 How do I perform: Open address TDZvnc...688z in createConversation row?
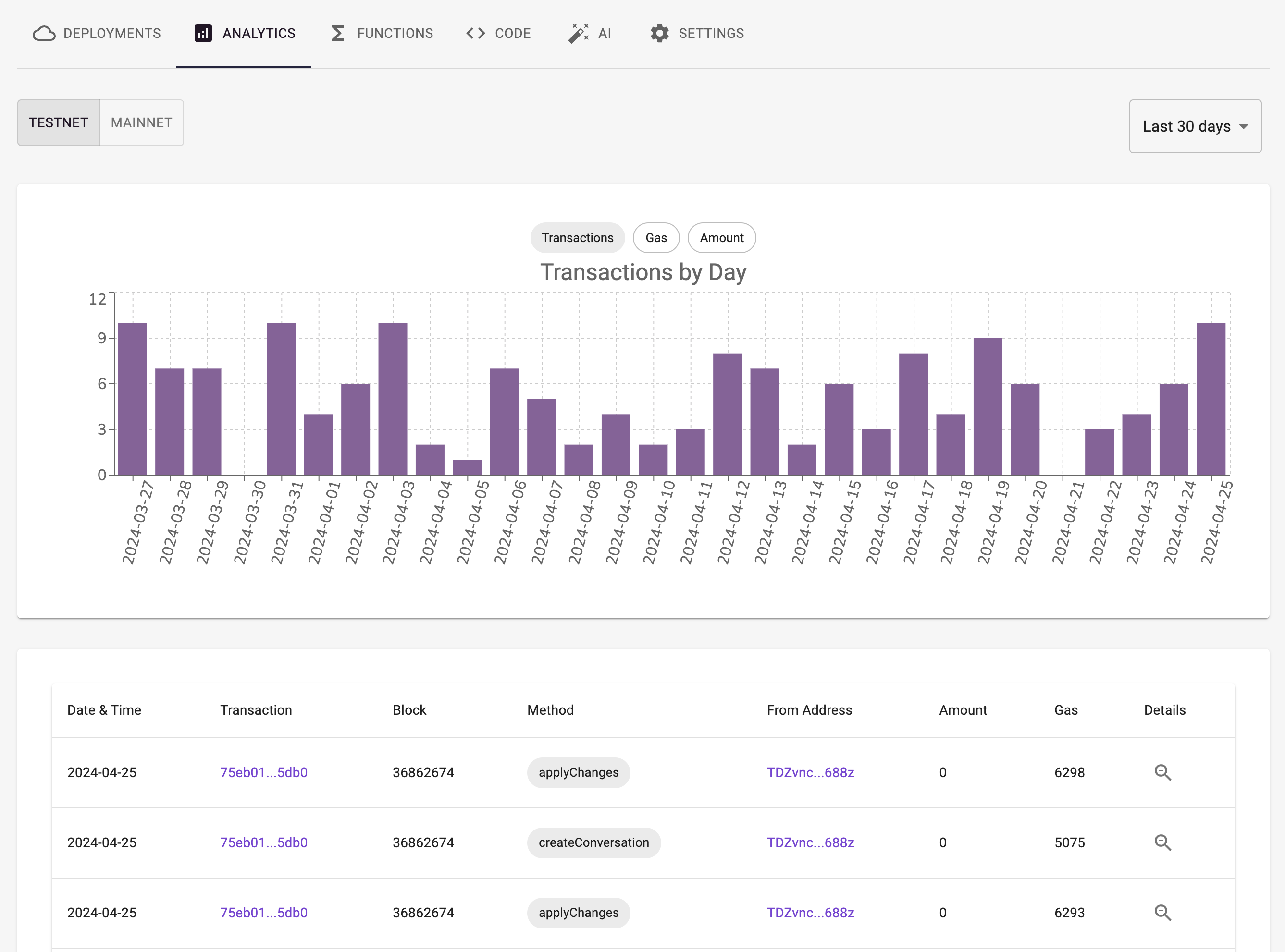[810, 842]
